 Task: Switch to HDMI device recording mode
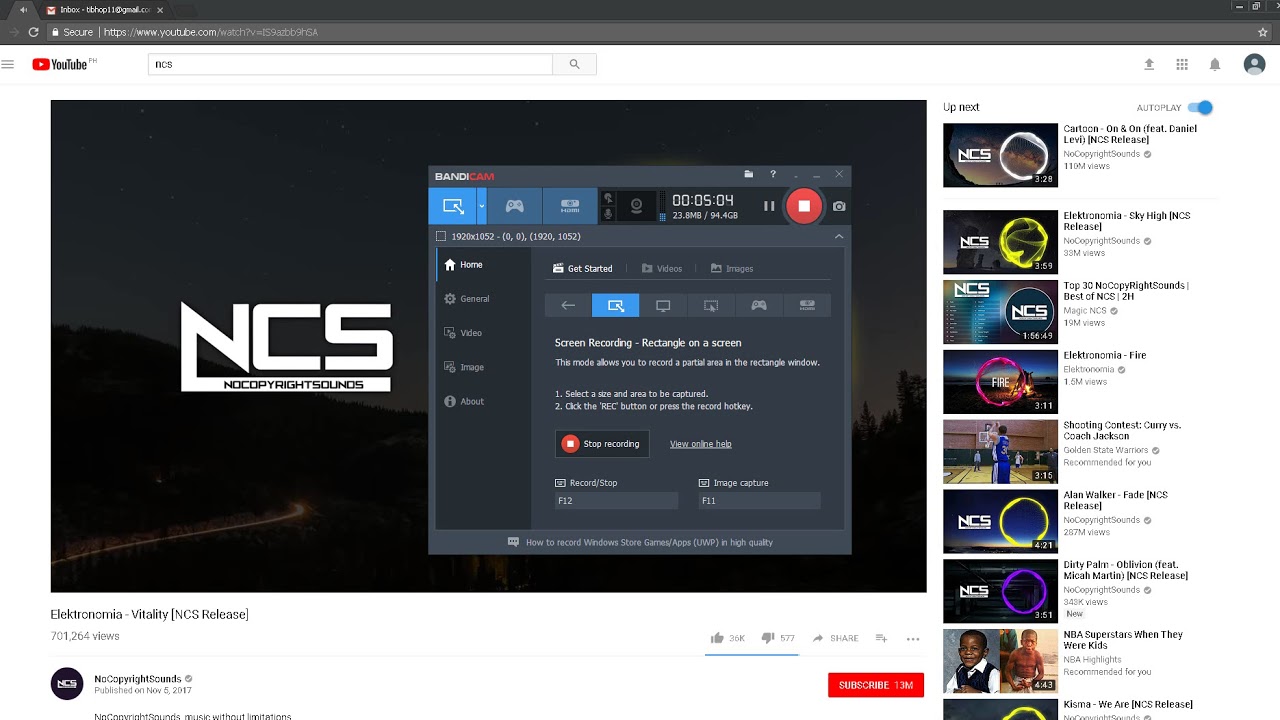tap(570, 206)
